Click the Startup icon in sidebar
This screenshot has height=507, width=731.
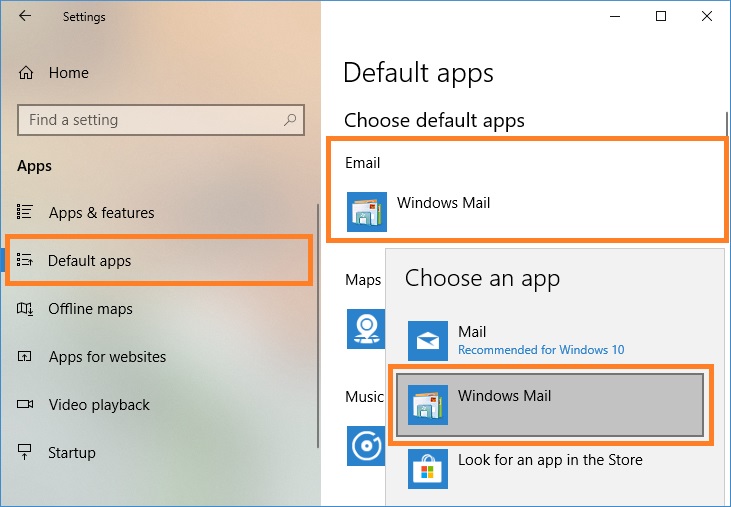coord(25,452)
